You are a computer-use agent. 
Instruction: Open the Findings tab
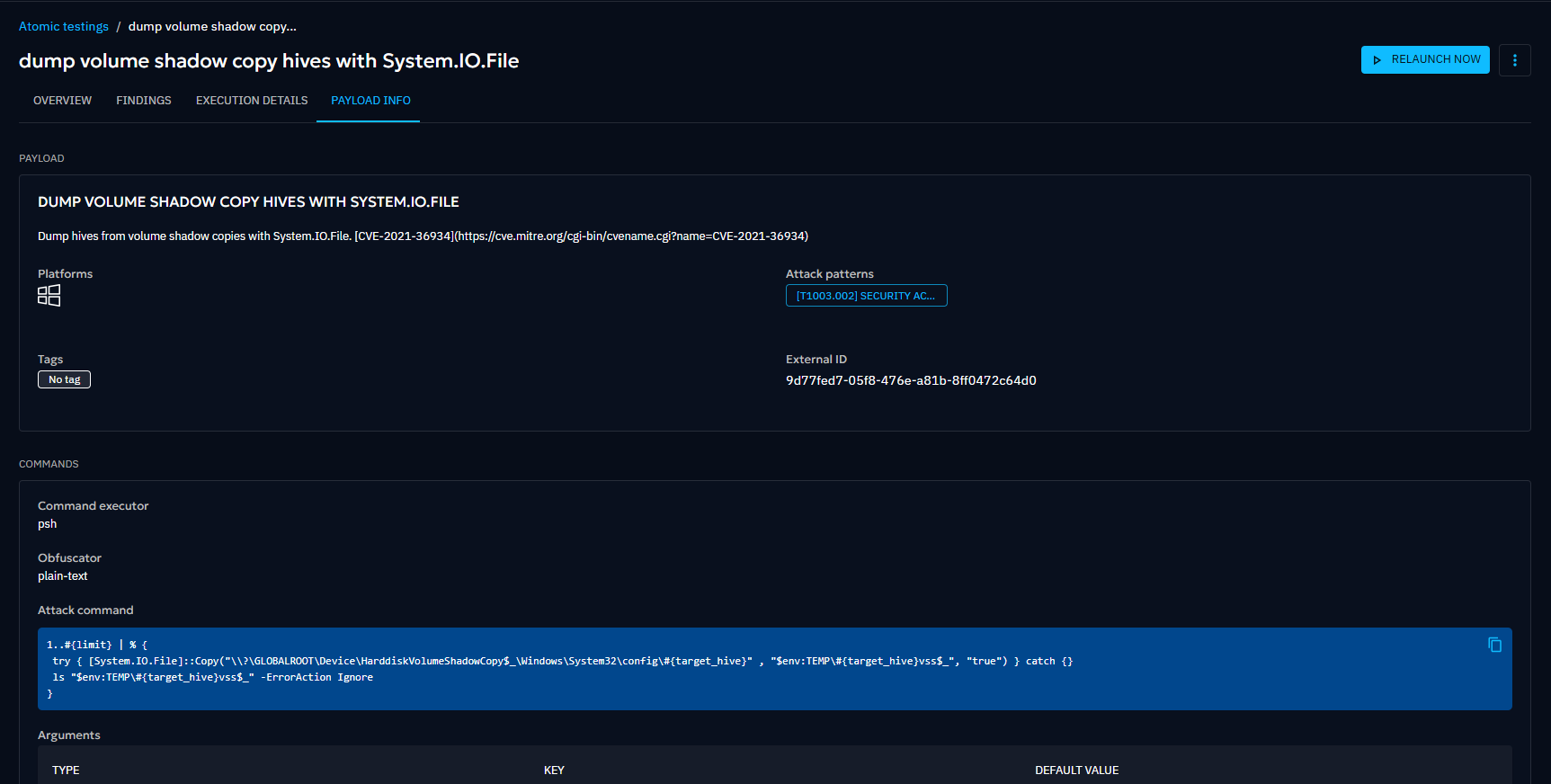(x=144, y=101)
